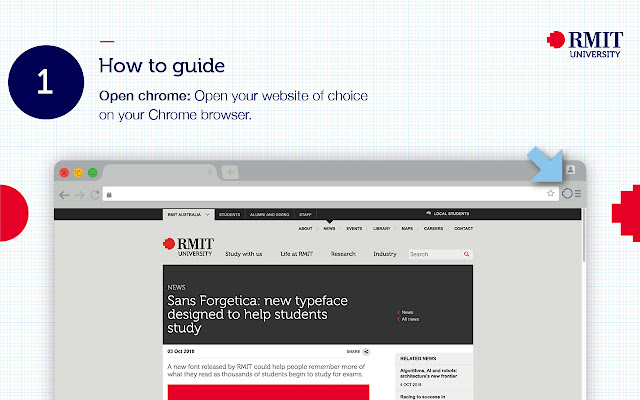Image resolution: width=640 pixels, height=400 pixels.
Task: Click the Library link
Action: (x=382, y=229)
